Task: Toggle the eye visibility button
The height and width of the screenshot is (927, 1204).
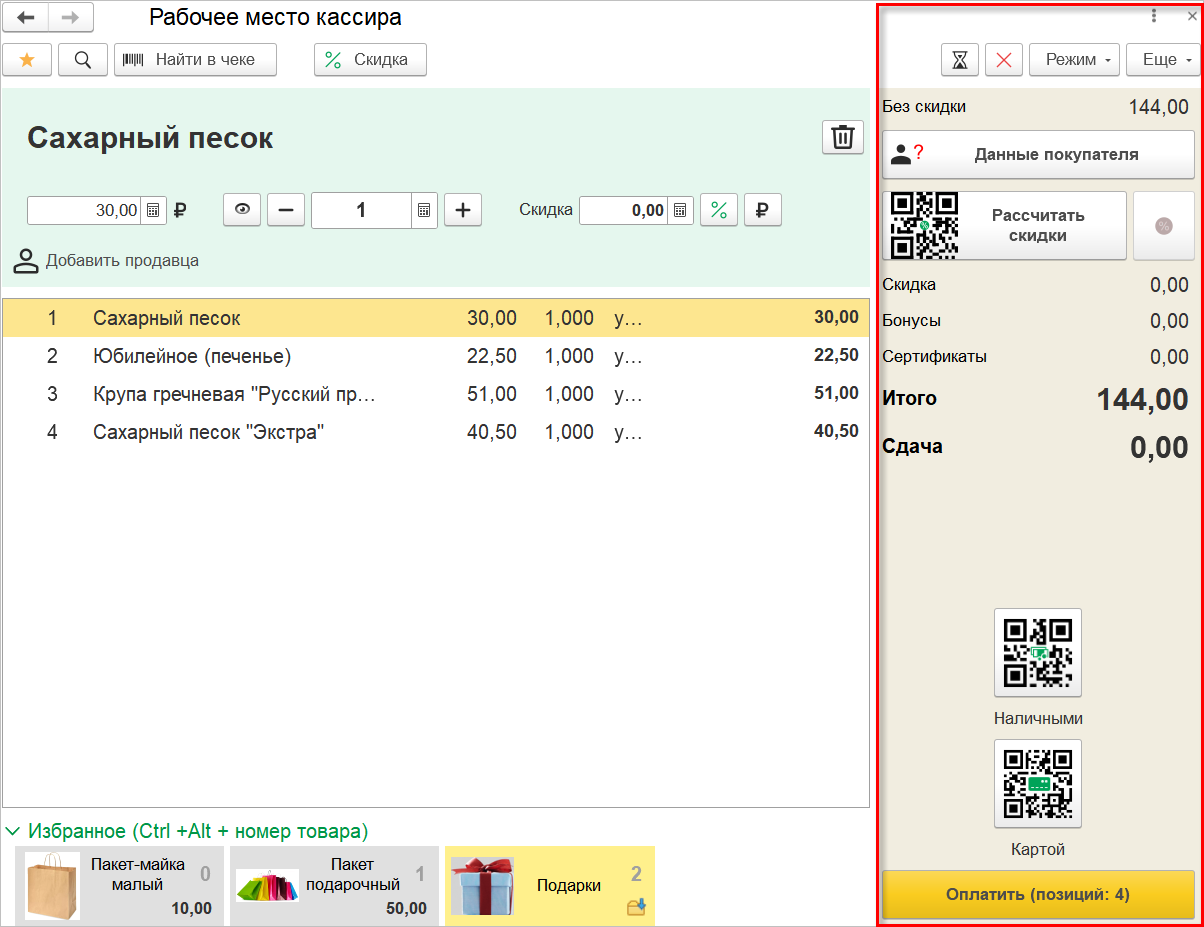Action: click(x=241, y=210)
